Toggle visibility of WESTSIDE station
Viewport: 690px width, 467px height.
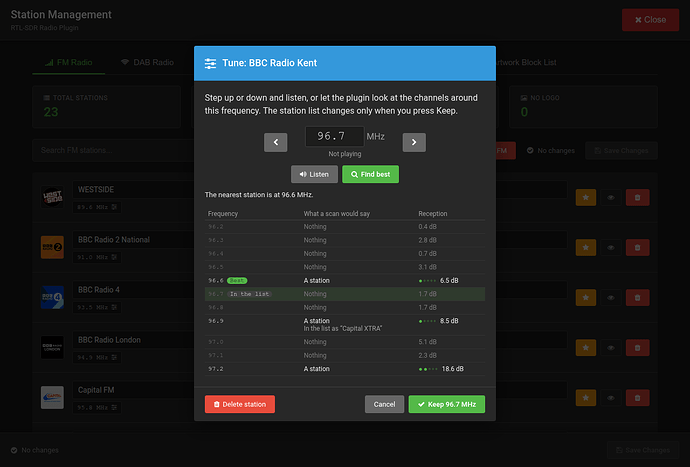(611, 198)
